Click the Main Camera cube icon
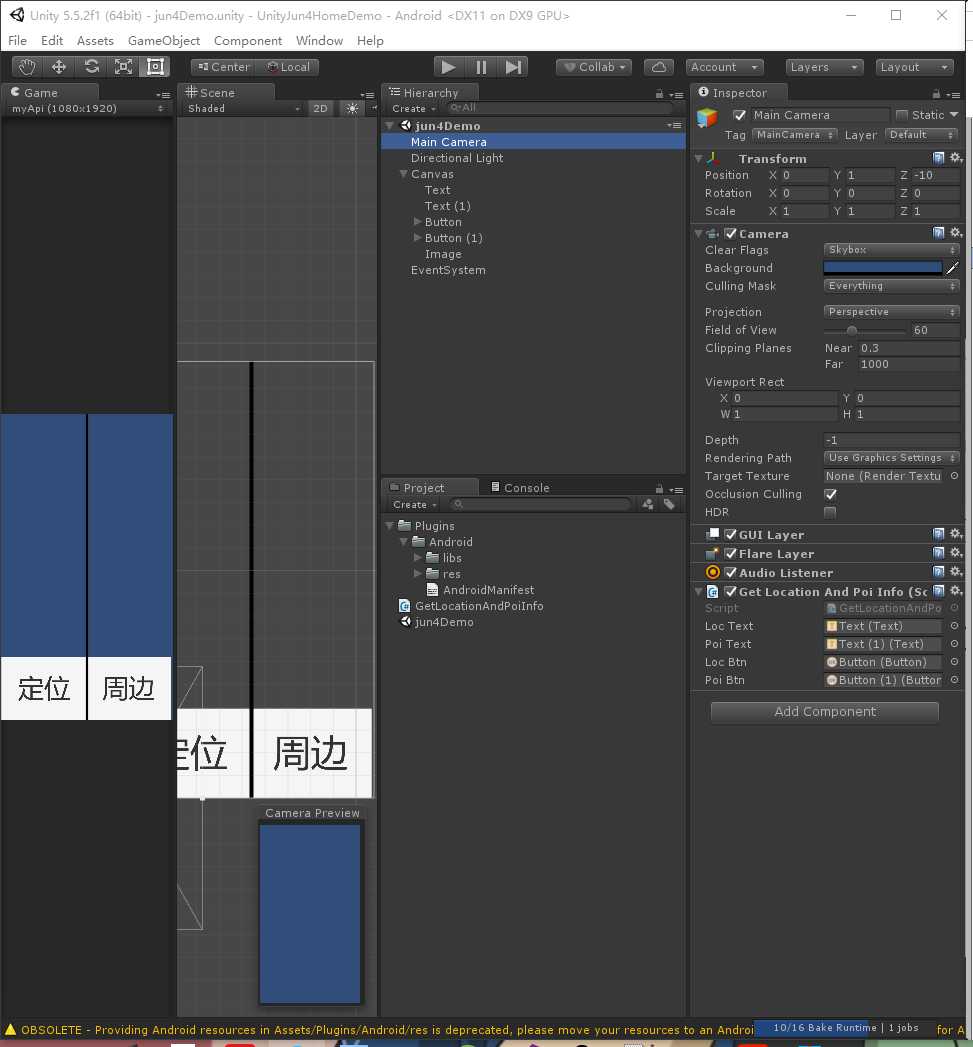 tap(707, 118)
